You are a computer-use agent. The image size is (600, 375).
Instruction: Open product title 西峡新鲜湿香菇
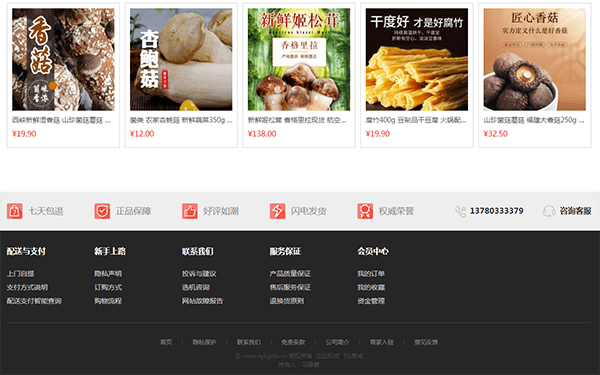pos(61,120)
